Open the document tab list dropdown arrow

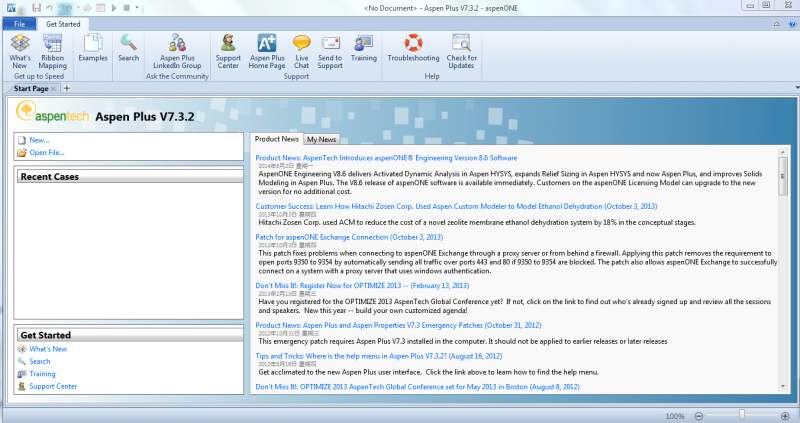click(x=797, y=88)
